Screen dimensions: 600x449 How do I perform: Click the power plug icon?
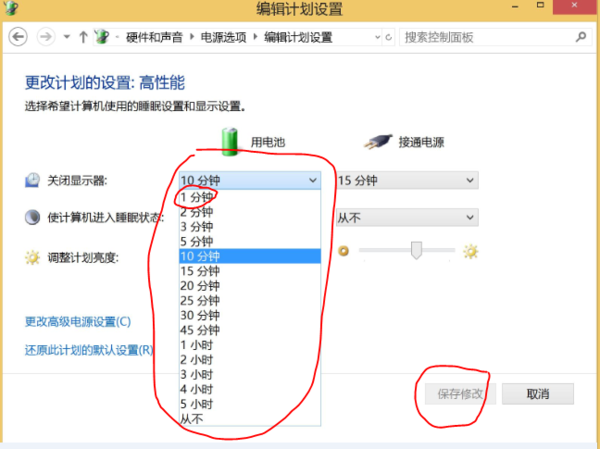point(378,142)
